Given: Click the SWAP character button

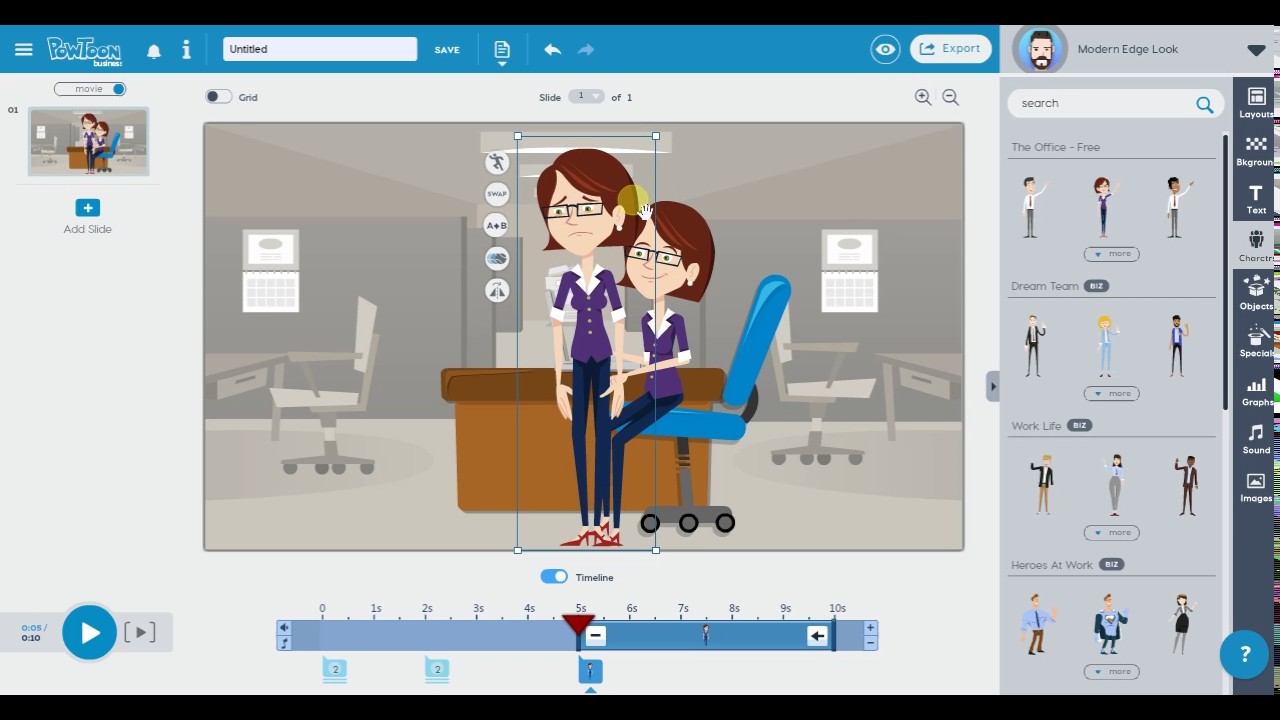Looking at the screenshot, I should [x=497, y=194].
